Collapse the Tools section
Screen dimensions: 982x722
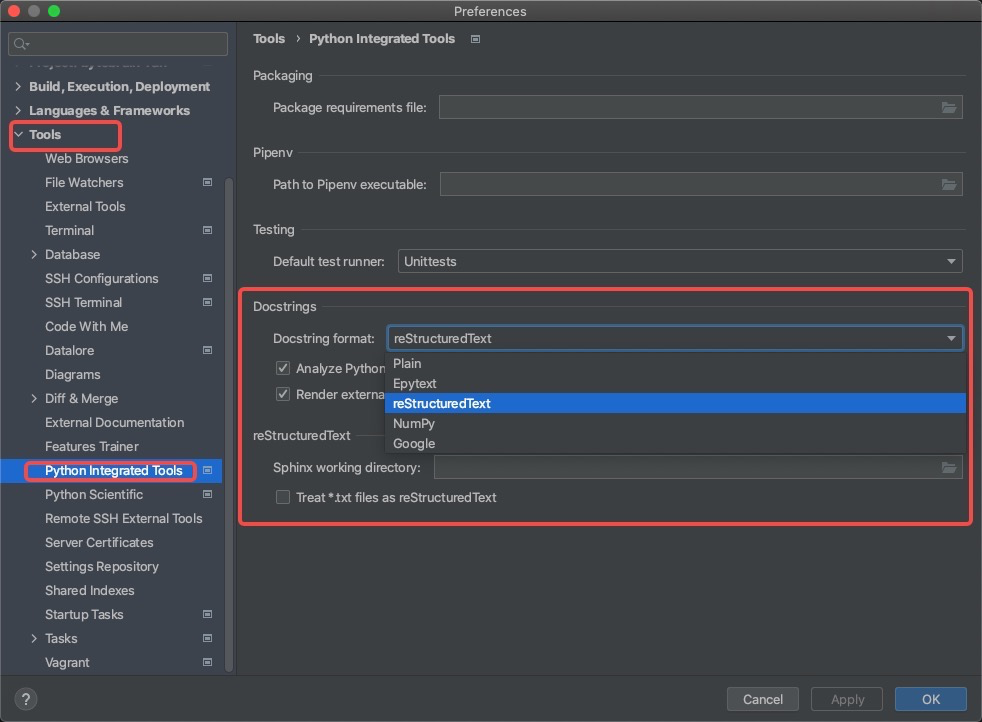(19, 134)
